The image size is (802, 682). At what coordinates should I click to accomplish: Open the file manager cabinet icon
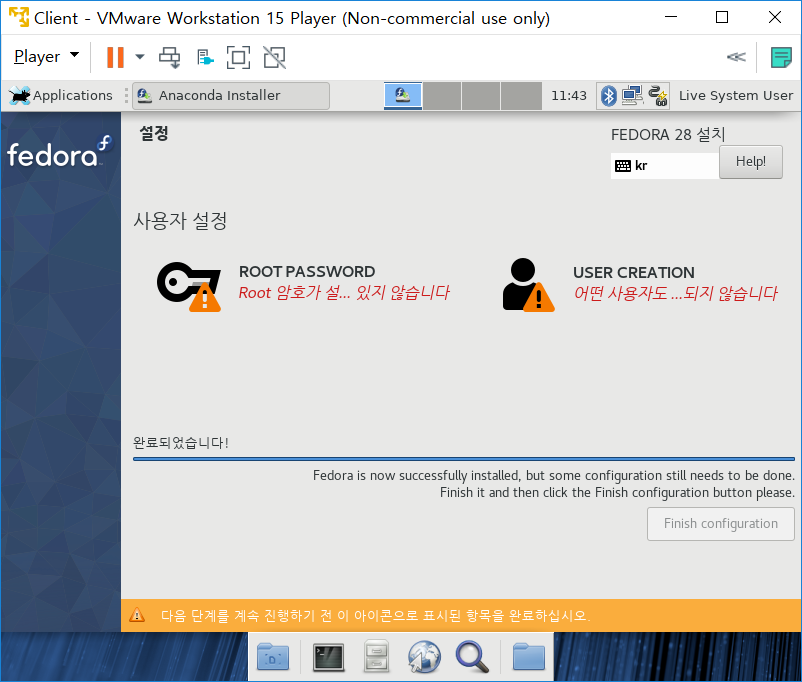(376, 656)
